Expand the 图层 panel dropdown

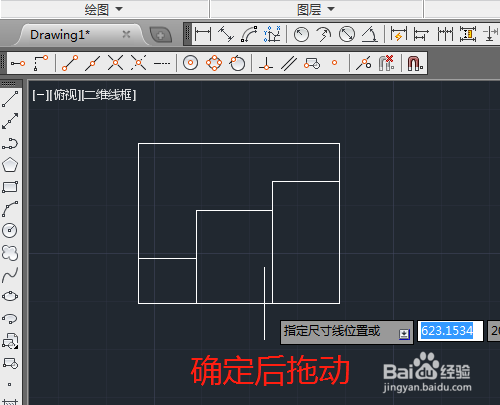point(331,9)
